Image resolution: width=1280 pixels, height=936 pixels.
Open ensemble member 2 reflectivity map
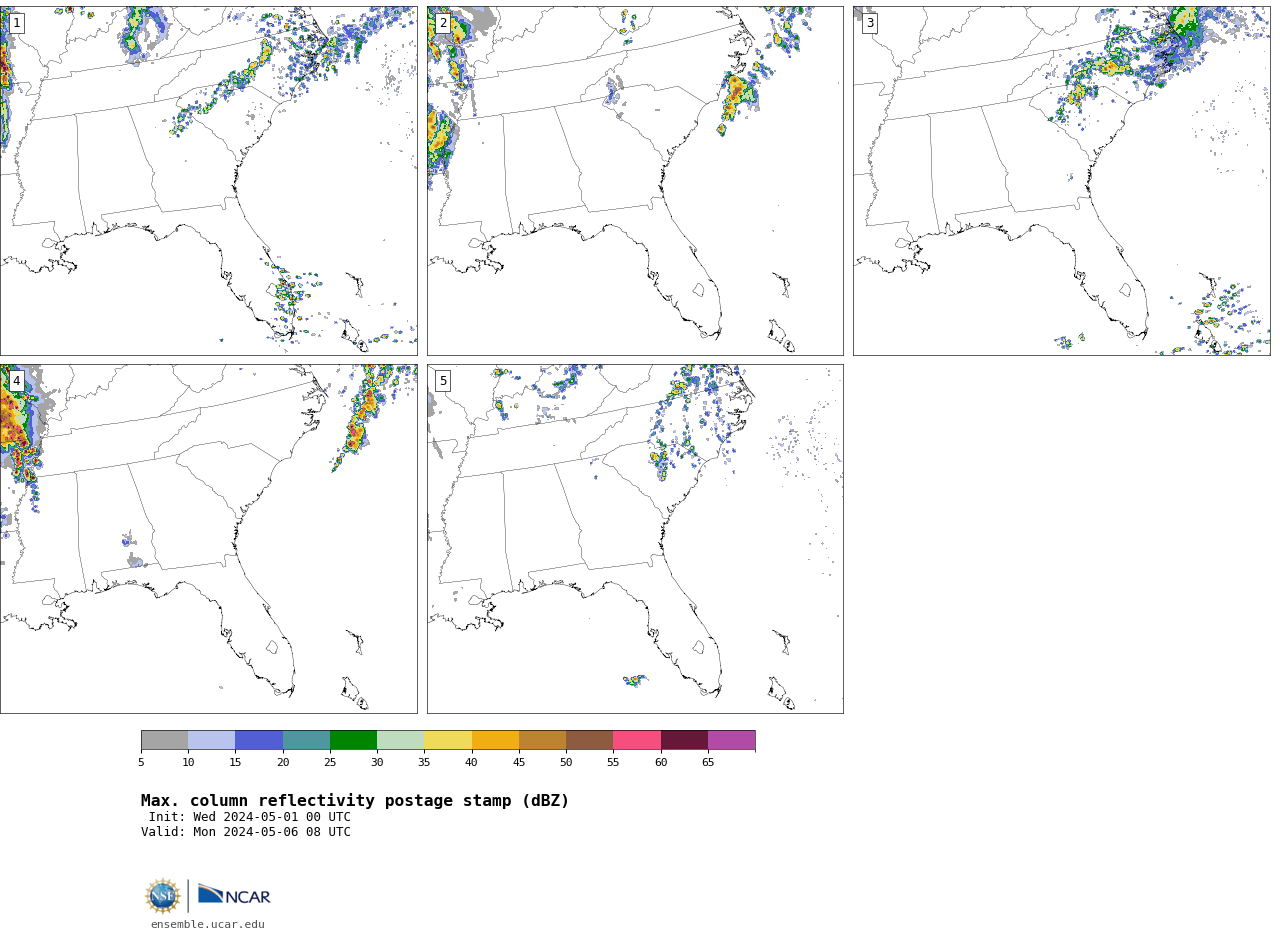click(x=635, y=181)
